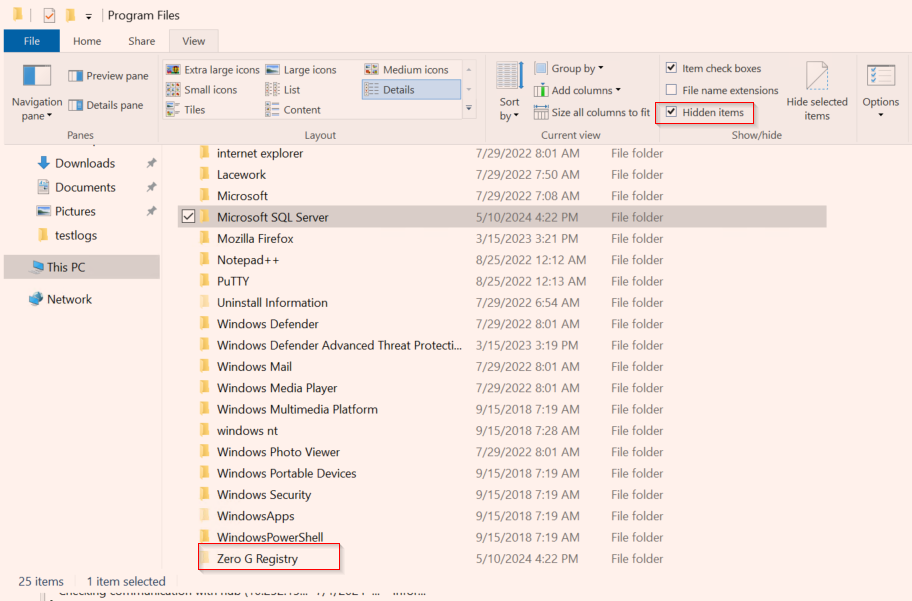Uncheck the Microsoft SQL Server row checkbox
Image resolution: width=912 pixels, height=601 pixels.
[188, 216]
